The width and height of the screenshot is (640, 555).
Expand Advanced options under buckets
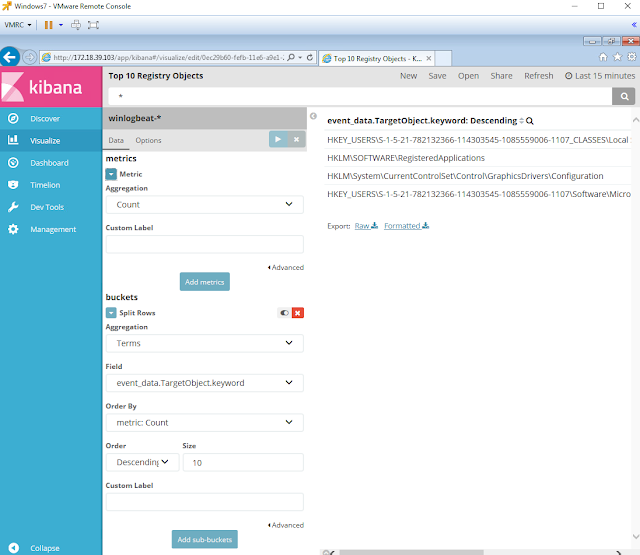pos(286,525)
